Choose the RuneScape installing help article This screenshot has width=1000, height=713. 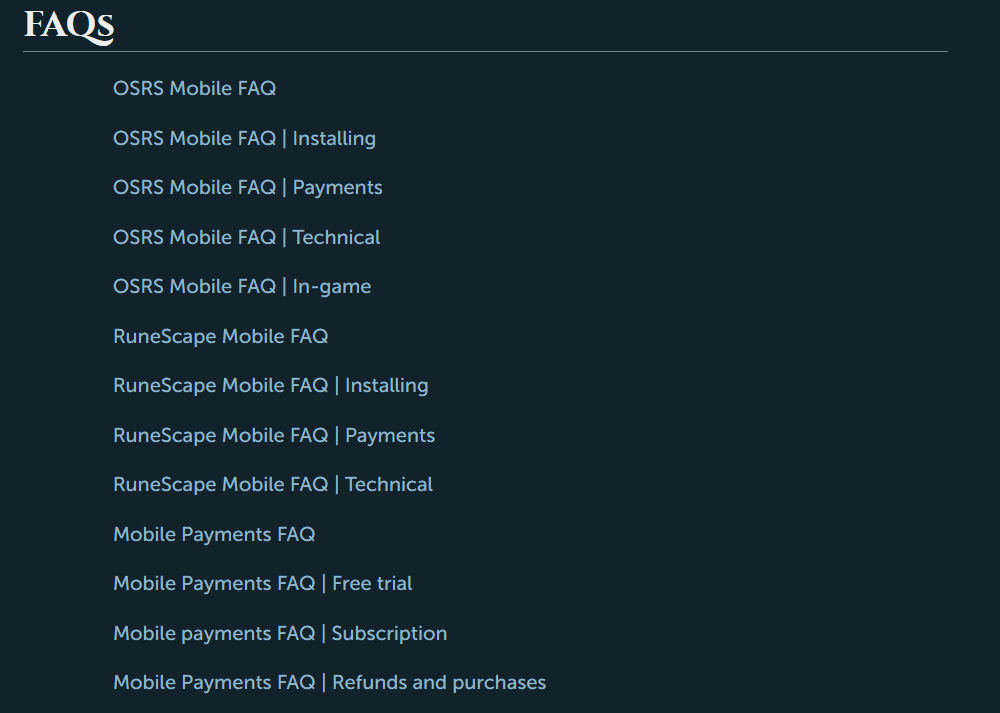tap(270, 386)
